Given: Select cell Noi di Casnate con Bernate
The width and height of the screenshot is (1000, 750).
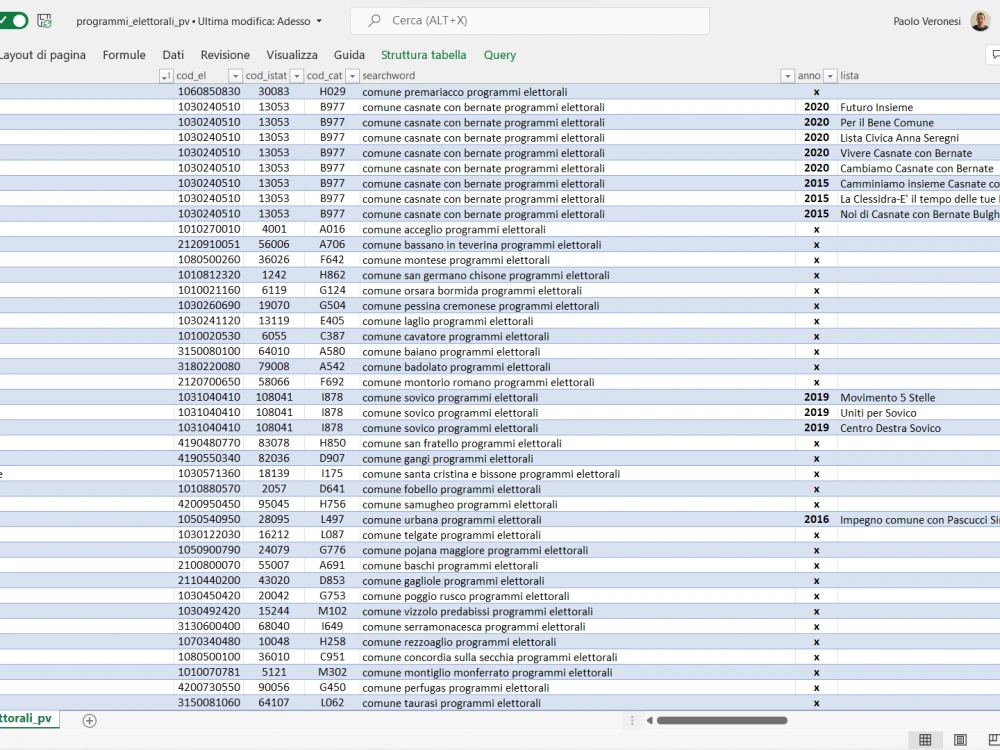Looking at the screenshot, I should (920, 214).
